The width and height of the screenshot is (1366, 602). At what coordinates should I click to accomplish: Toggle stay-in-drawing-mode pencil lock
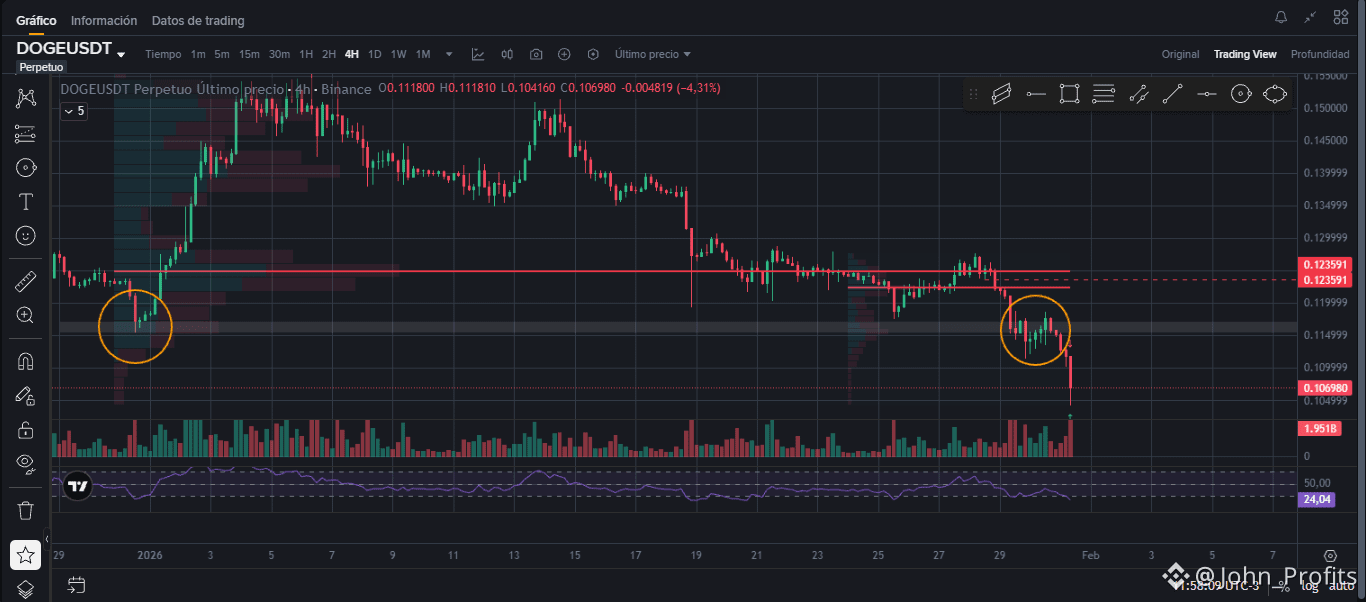(x=26, y=396)
